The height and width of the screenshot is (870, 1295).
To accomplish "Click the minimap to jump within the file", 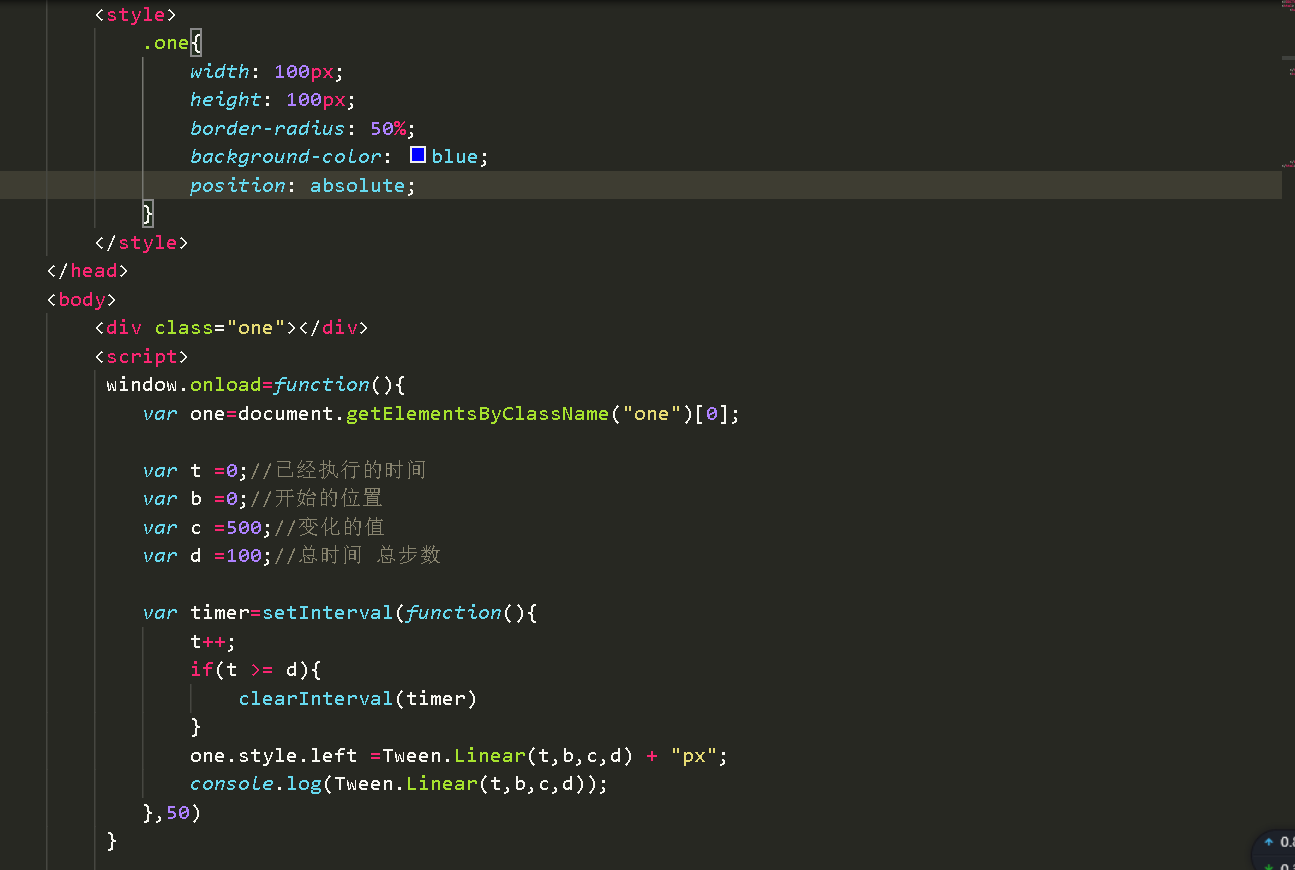I will click(1285, 400).
